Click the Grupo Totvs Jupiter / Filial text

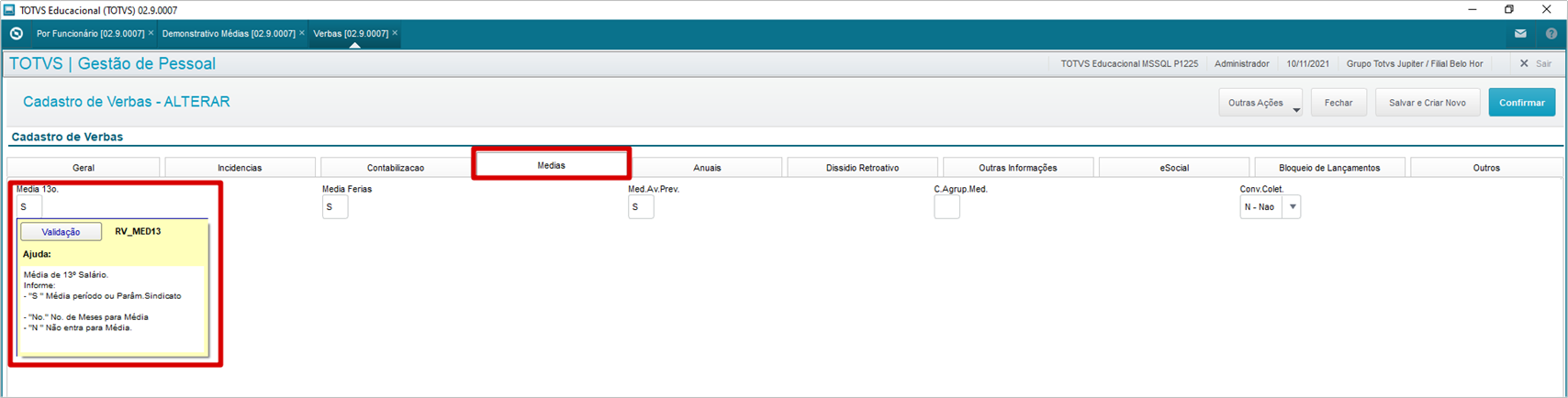[1414, 64]
